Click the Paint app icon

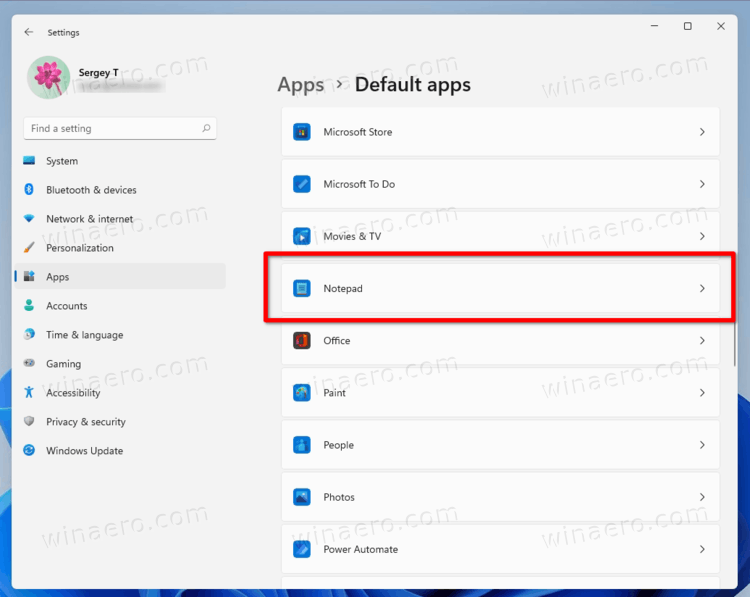(302, 393)
